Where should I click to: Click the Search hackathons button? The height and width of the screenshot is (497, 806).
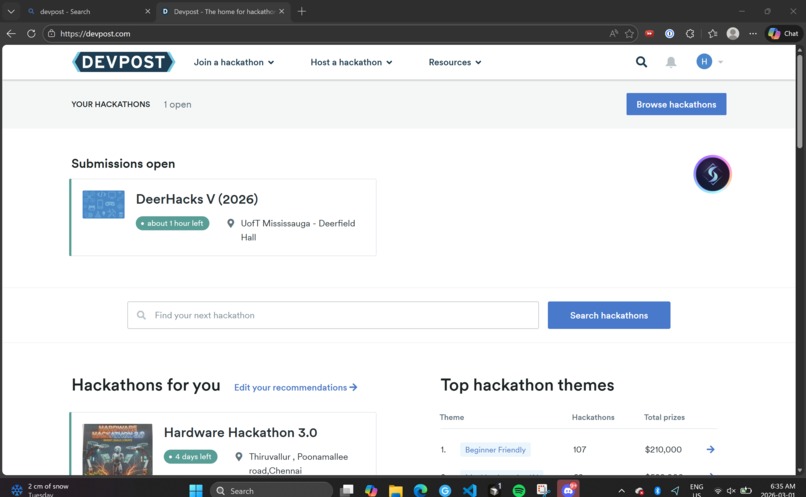point(609,315)
